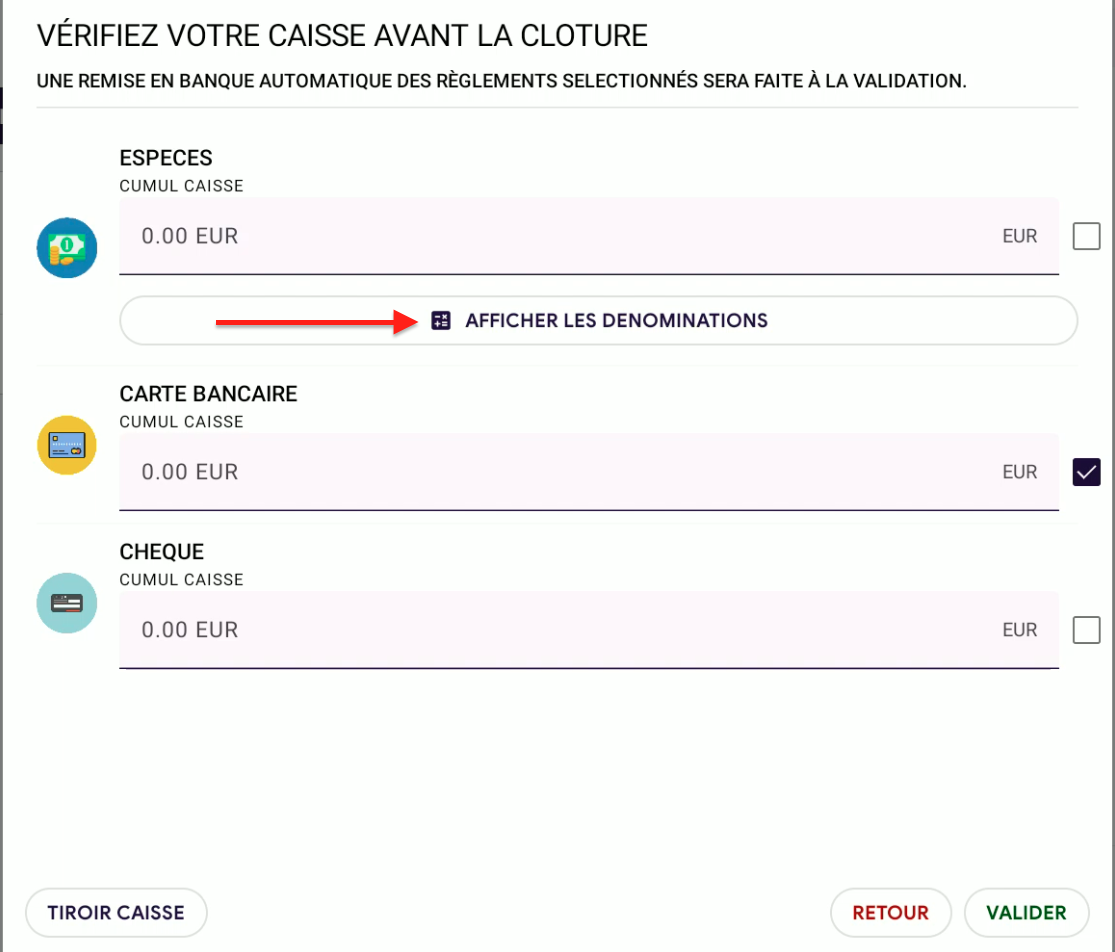Click the EUR suffix in the Cheque field
Screen dimensions: 1115x952
(x=1020, y=630)
